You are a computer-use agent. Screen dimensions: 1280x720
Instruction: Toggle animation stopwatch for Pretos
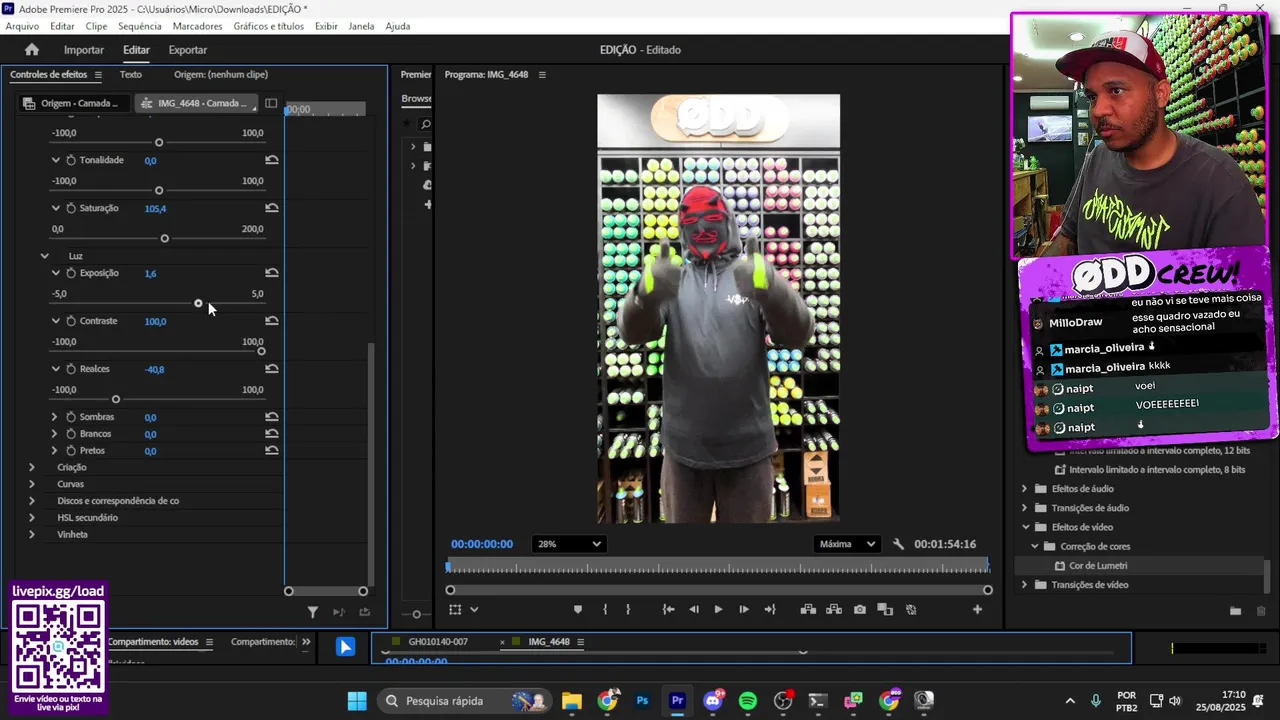pos(71,451)
